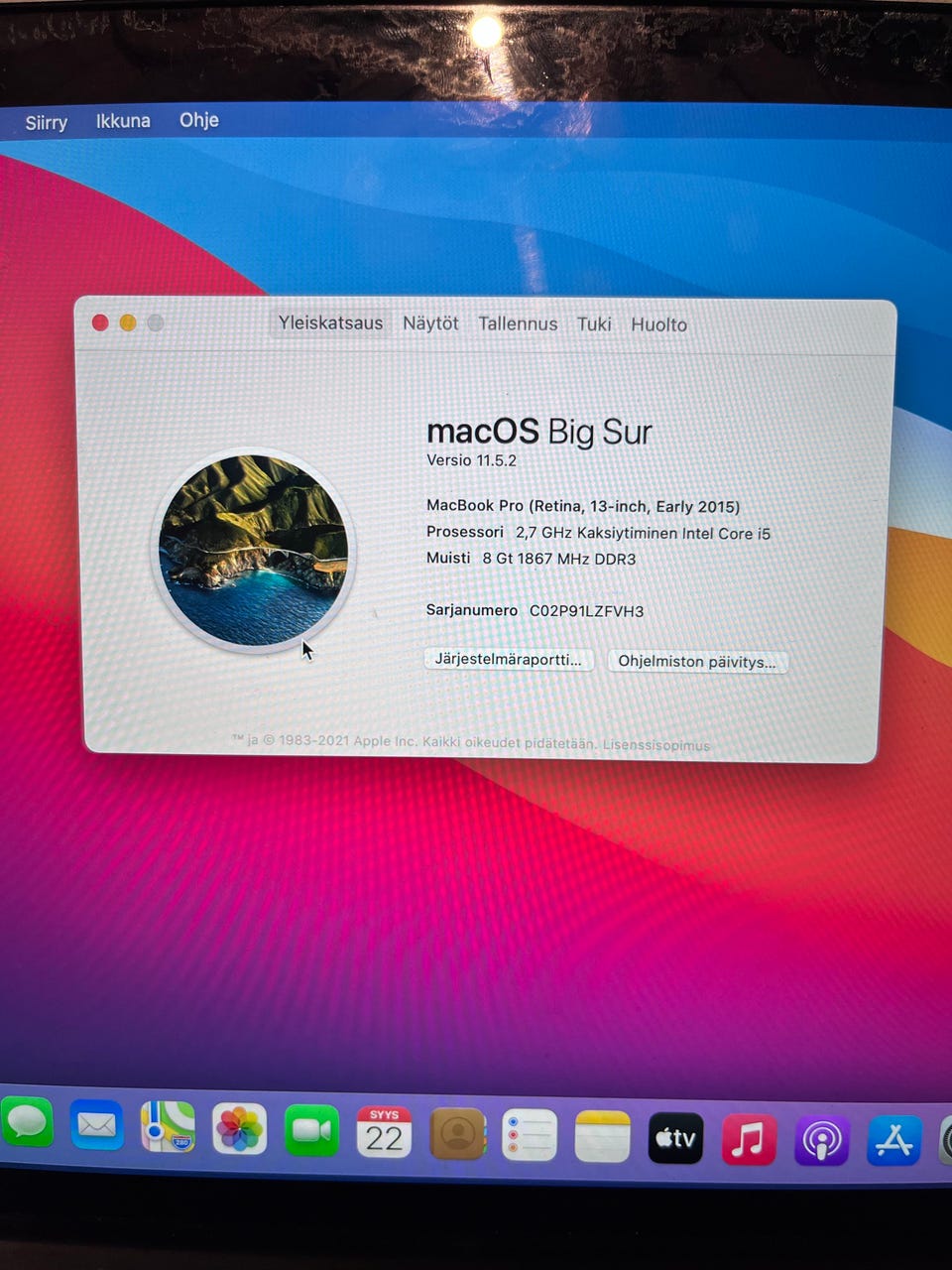The height and width of the screenshot is (1270, 952).
Task: Open the Tuki tab
Action: pos(594,323)
